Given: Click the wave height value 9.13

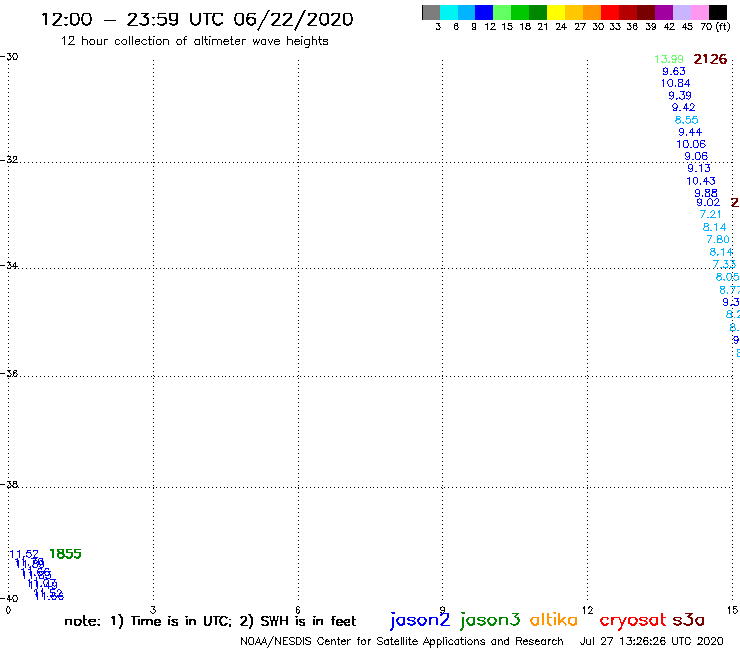Looking at the screenshot, I should click(x=699, y=168).
